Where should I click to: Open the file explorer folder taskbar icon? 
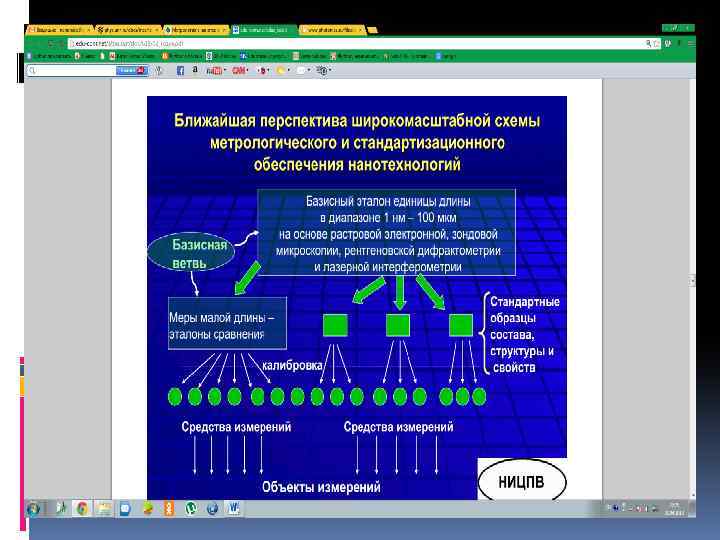[103, 508]
